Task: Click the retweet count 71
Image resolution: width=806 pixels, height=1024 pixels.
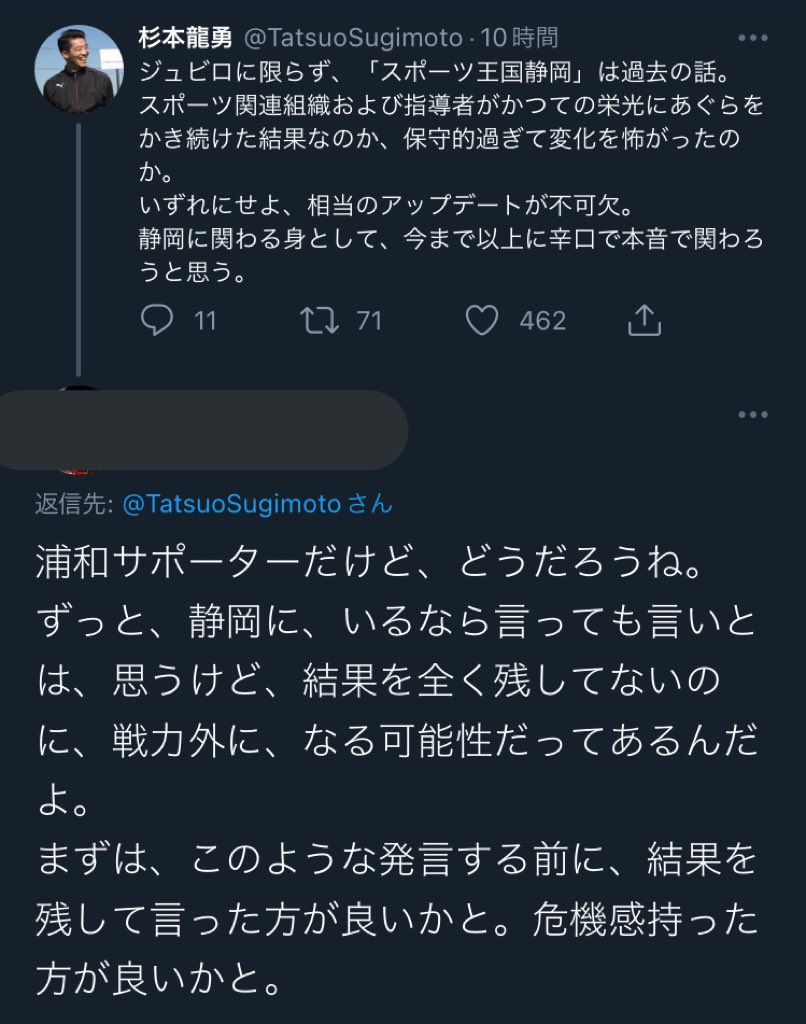Action: tap(369, 321)
